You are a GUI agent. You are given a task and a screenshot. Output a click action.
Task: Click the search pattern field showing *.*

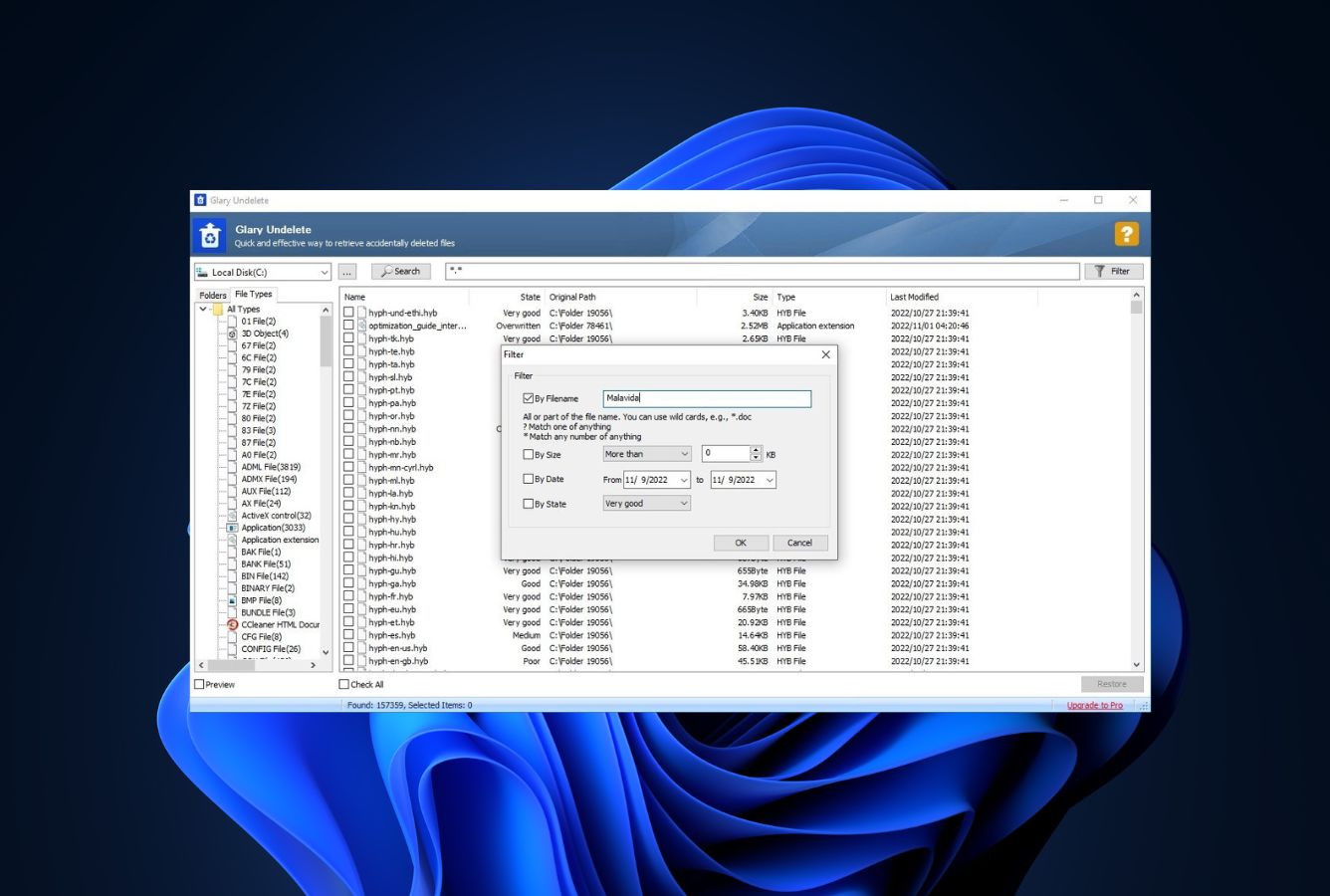(x=763, y=271)
